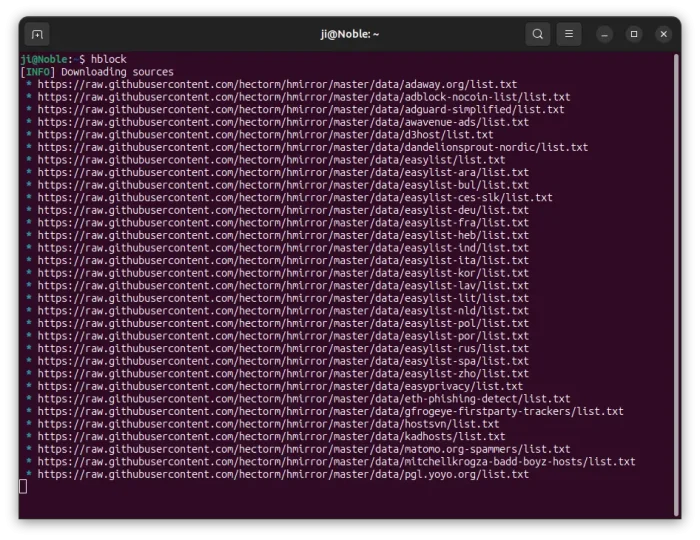700x540 pixels.
Task: Click the d3host list URL
Action: click(266, 135)
